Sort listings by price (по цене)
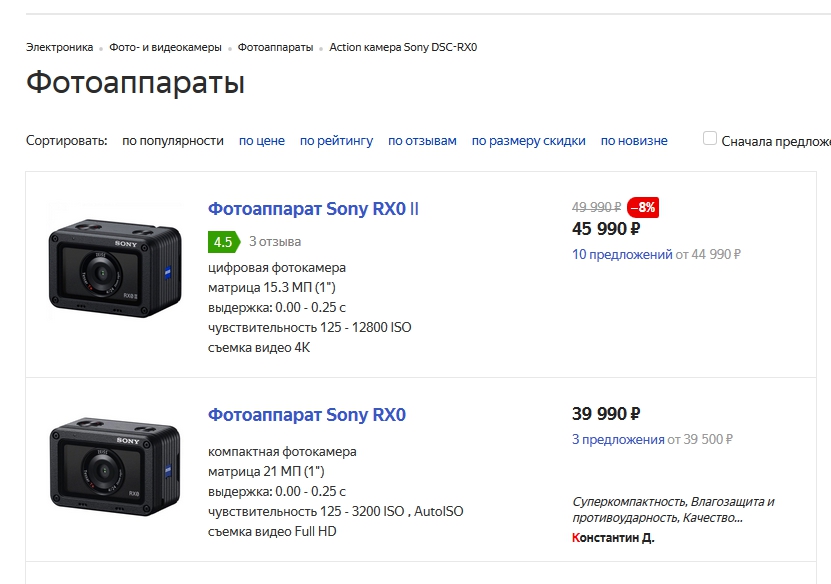 click(x=261, y=141)
